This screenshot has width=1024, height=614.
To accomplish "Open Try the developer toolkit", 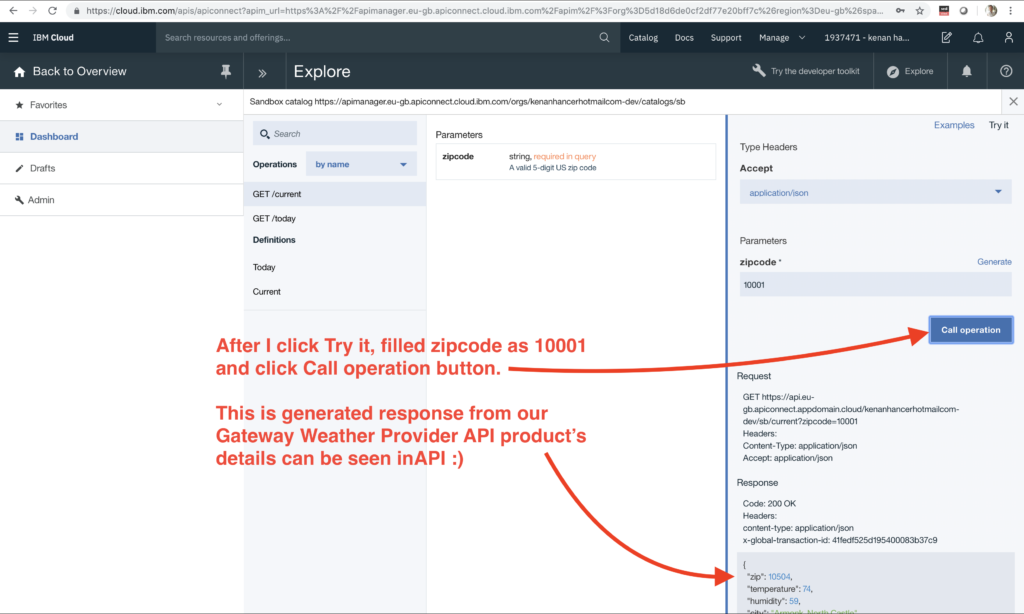I will (x=807, y=71).
